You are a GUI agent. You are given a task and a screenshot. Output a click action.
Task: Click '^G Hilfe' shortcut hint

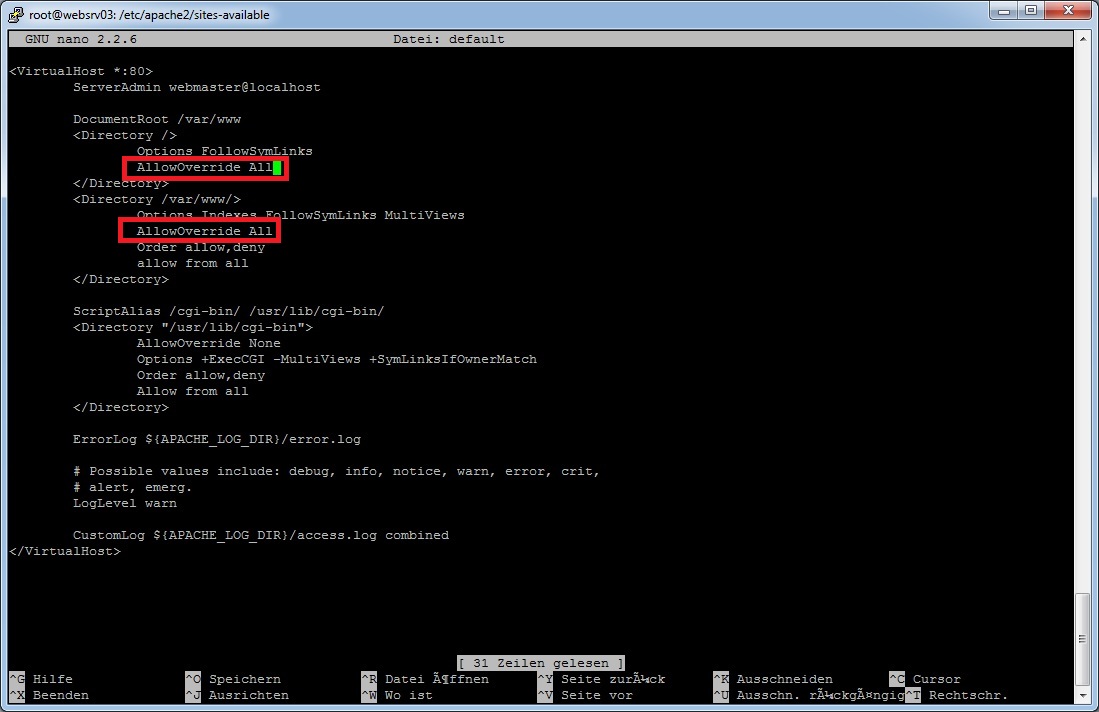tap(41, 679)
